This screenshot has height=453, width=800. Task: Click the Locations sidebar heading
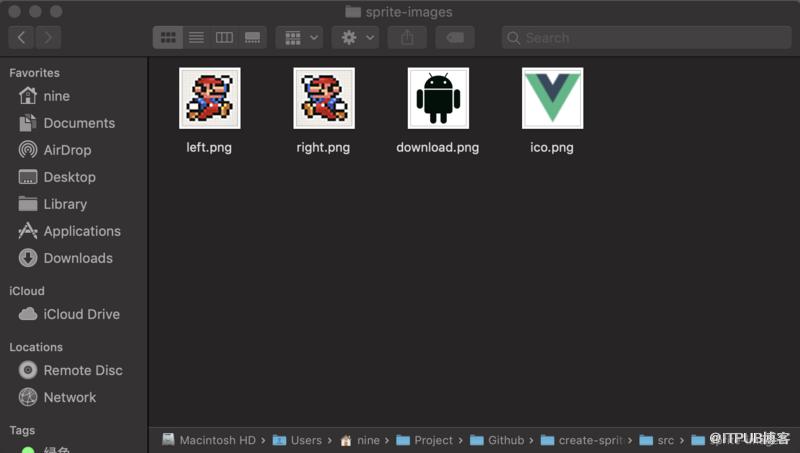pos(36,347)
